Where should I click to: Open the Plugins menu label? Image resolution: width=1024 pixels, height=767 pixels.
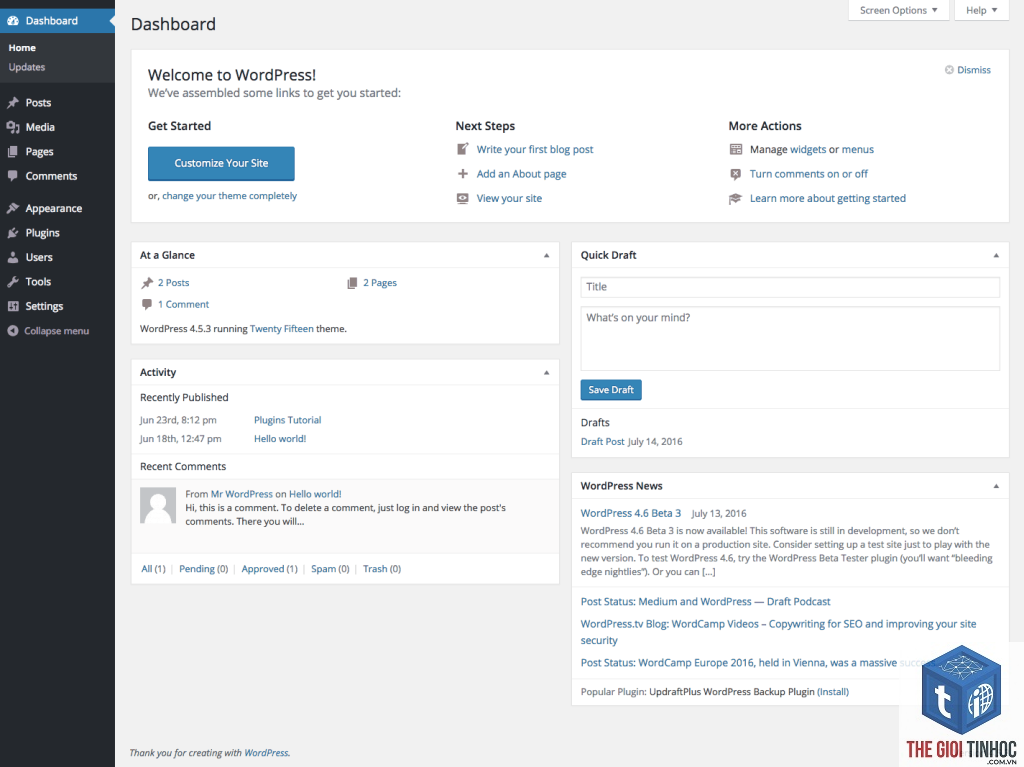pos(42,233)
